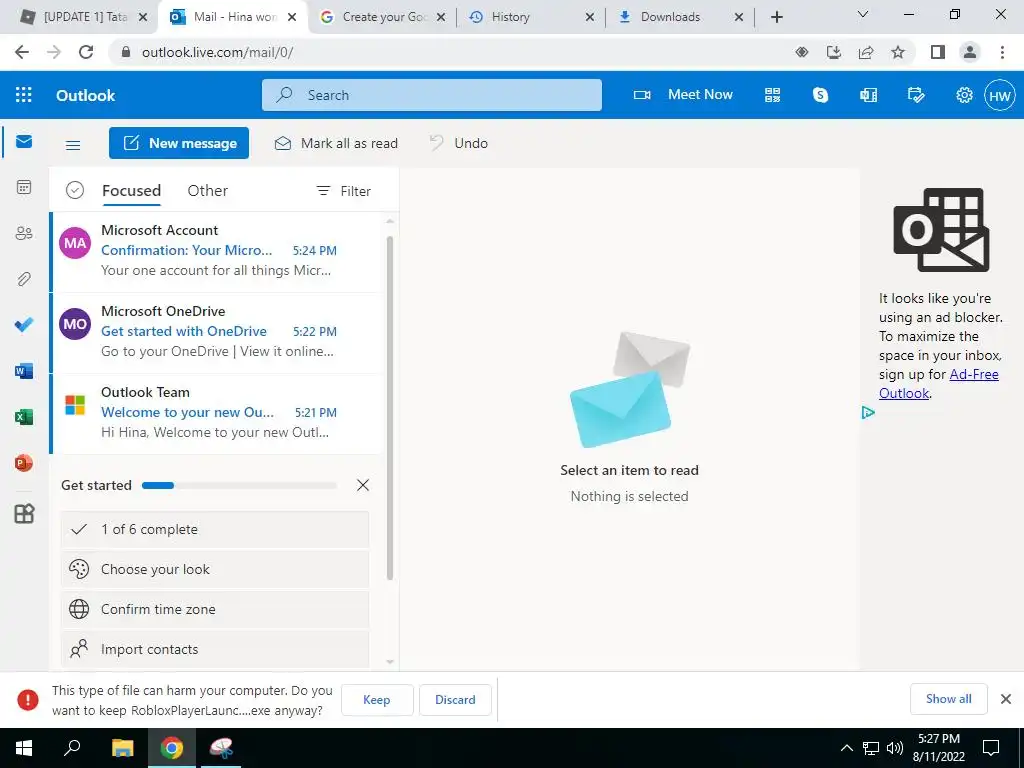Image resolution: width=1024 pixels, height=768 pixels.
Task: Close the downloads bar
Action: click(x=1006, y=699)
